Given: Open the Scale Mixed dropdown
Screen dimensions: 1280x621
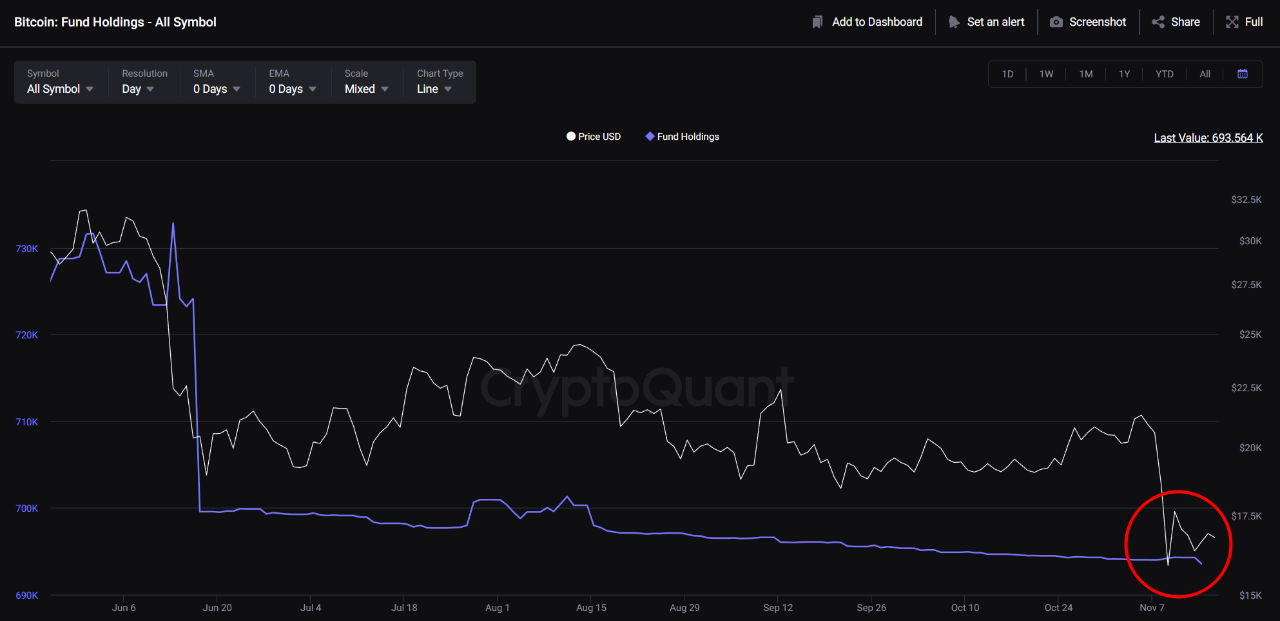Looking at the screenshot, I should click(367, 82).
